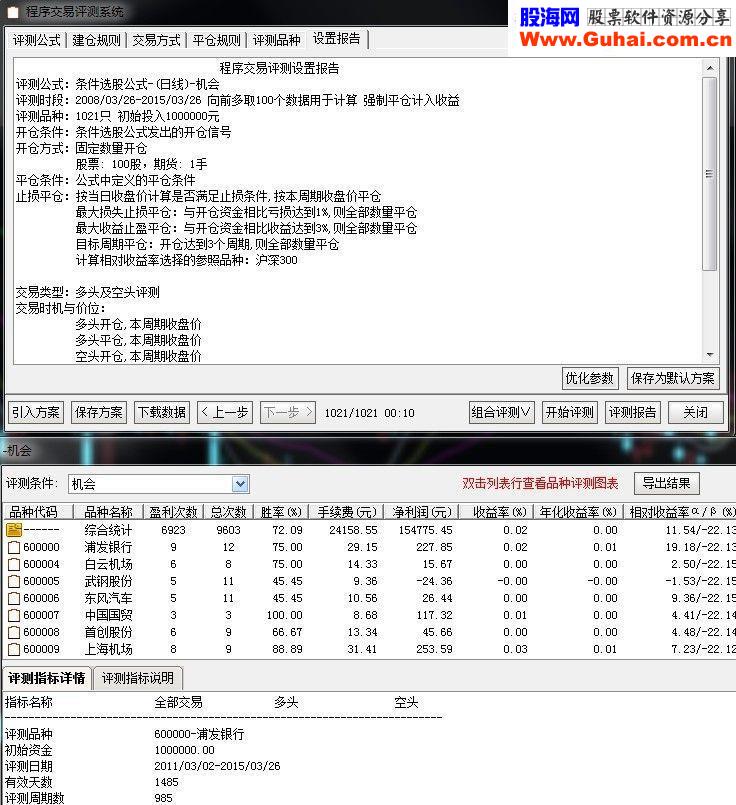Click the 100.00 win rate value
This screenshot has width=736, height=805.
pos(284,615)
